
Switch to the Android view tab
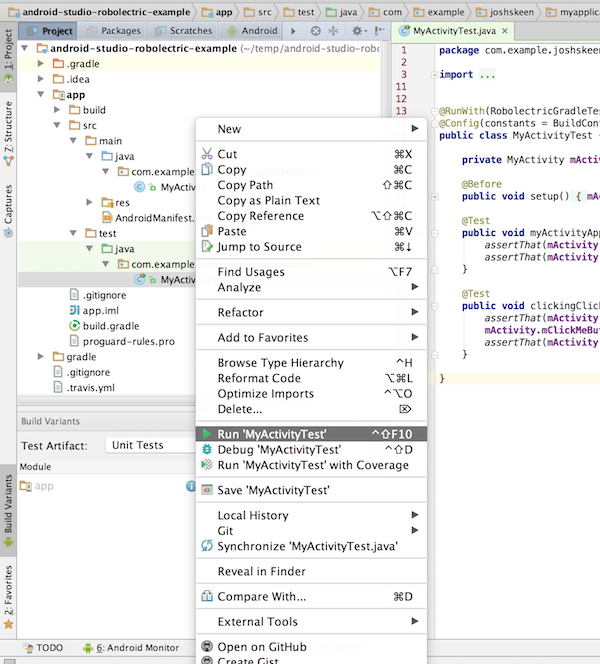coord(252,31)
